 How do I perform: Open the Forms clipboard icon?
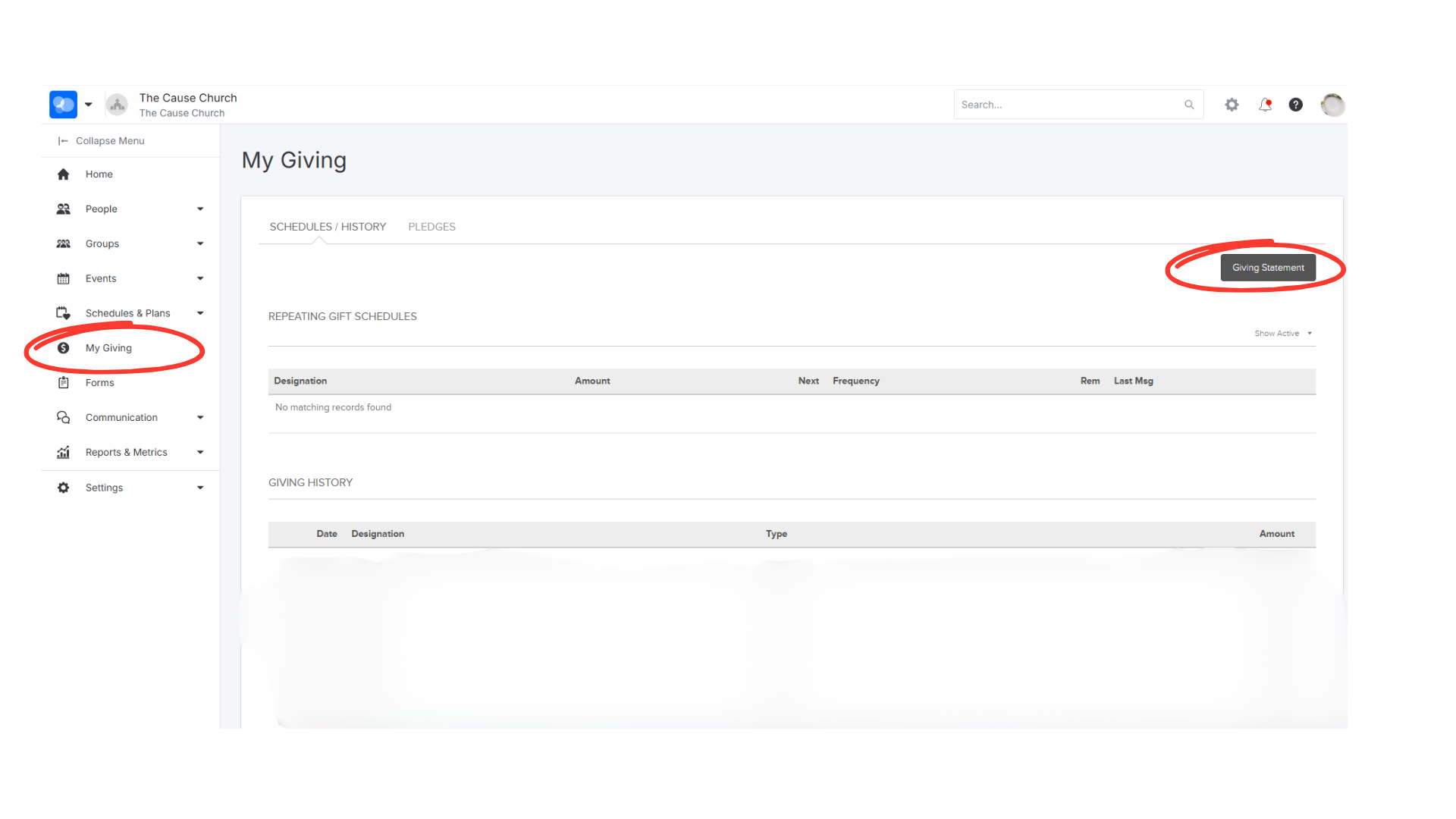point(64,383)
